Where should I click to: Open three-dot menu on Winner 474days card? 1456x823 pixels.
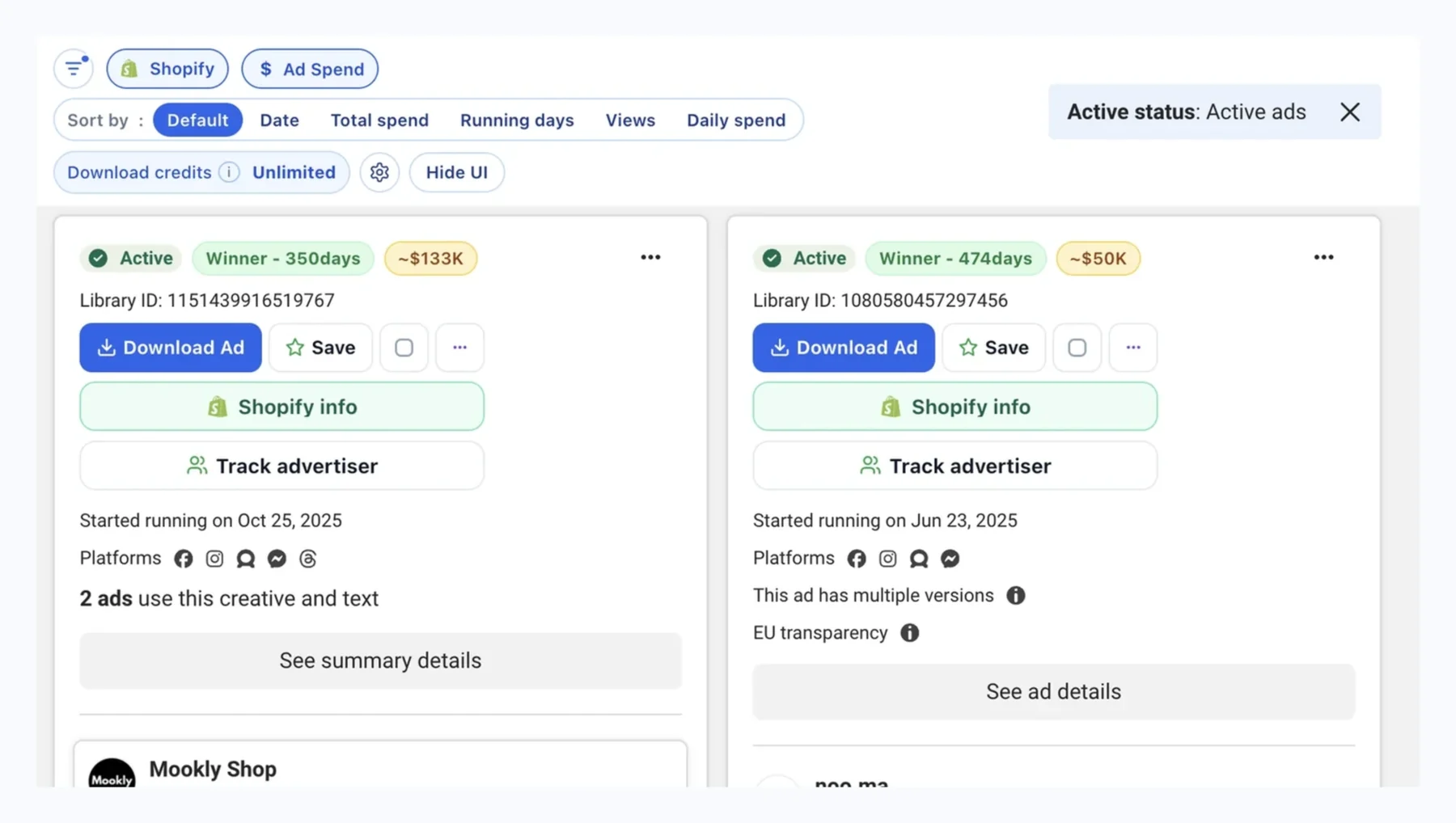(x=1323, y=257)
